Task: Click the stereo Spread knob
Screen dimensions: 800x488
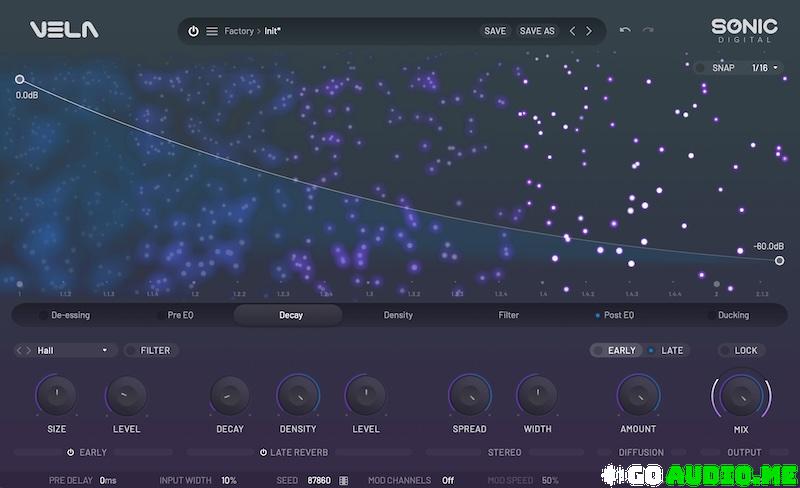Action: (x=469, y=395)
